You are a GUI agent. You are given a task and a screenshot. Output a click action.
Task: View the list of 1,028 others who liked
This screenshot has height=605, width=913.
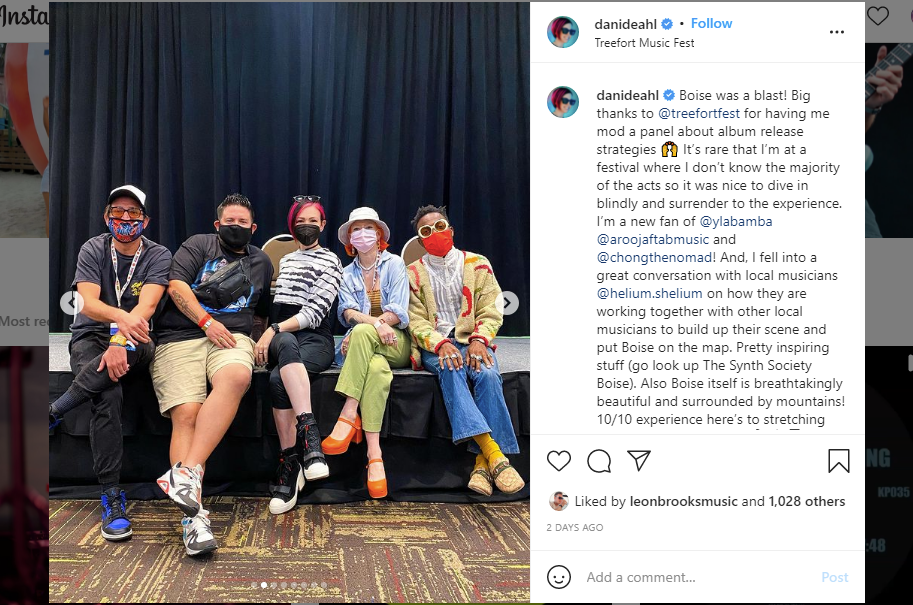(x=806, y=501)
